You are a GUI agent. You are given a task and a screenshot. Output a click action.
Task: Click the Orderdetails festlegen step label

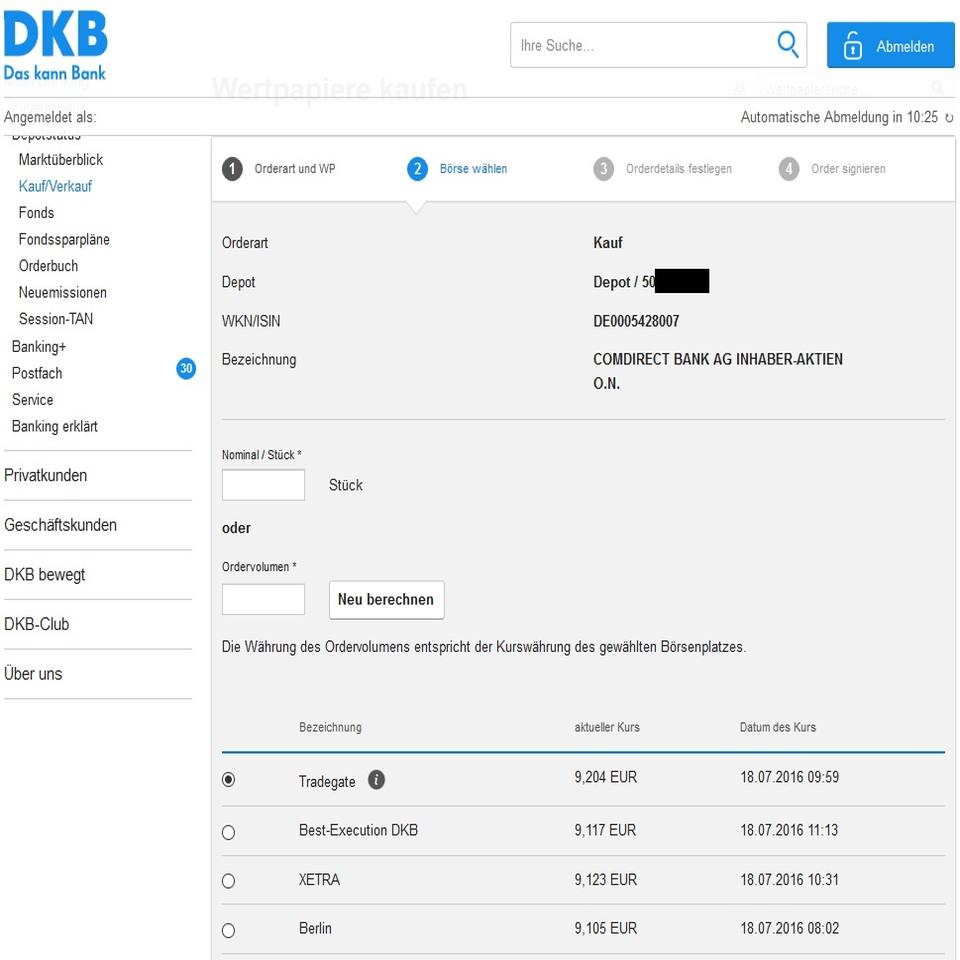click(678, 169)
